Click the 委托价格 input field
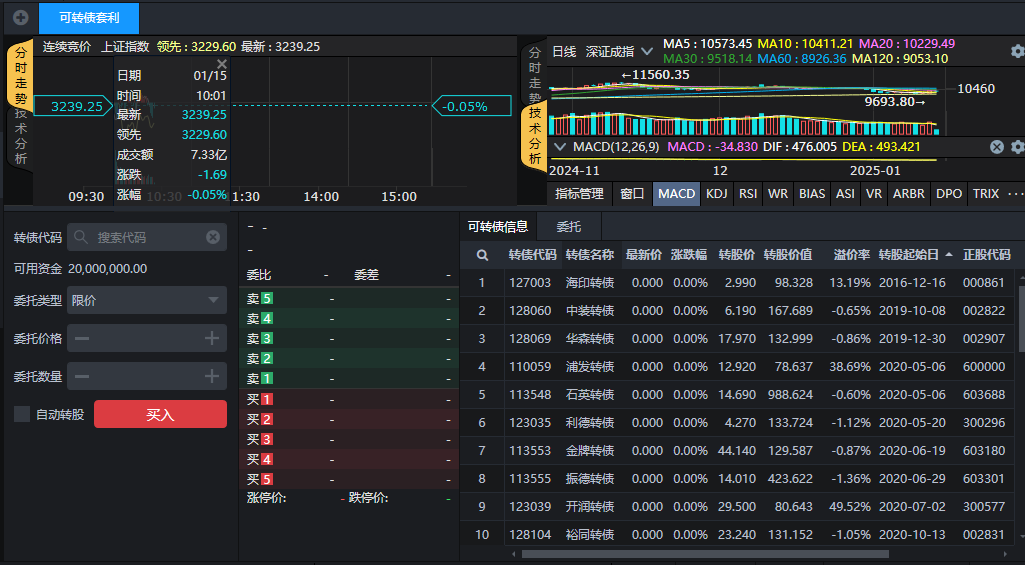Image resolution: width=1025 pixels, height=565 pixels. pyautogui.click(x=147, y=338)
